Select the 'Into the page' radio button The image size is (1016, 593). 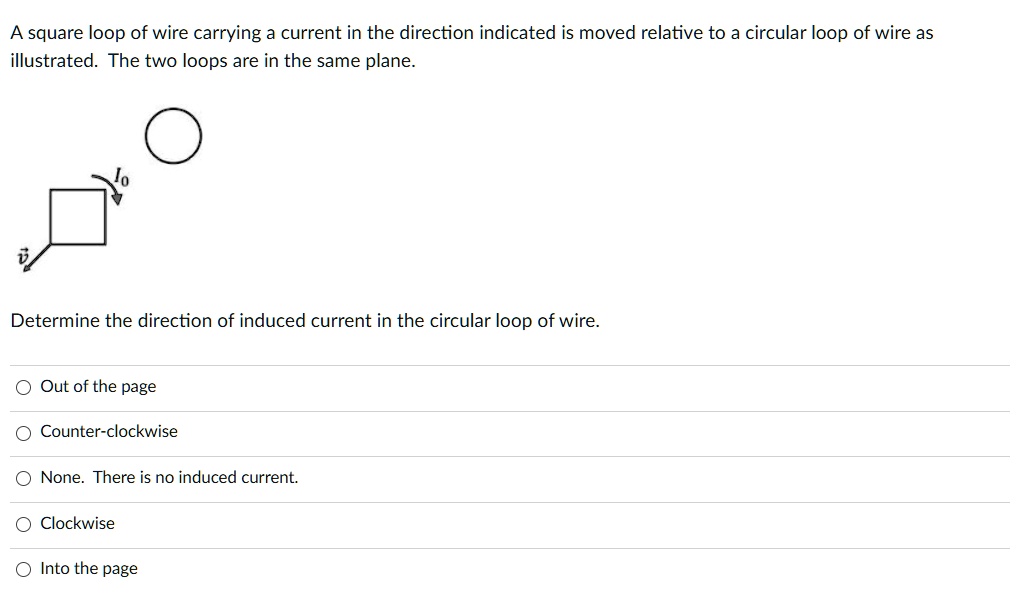[23, 568]
